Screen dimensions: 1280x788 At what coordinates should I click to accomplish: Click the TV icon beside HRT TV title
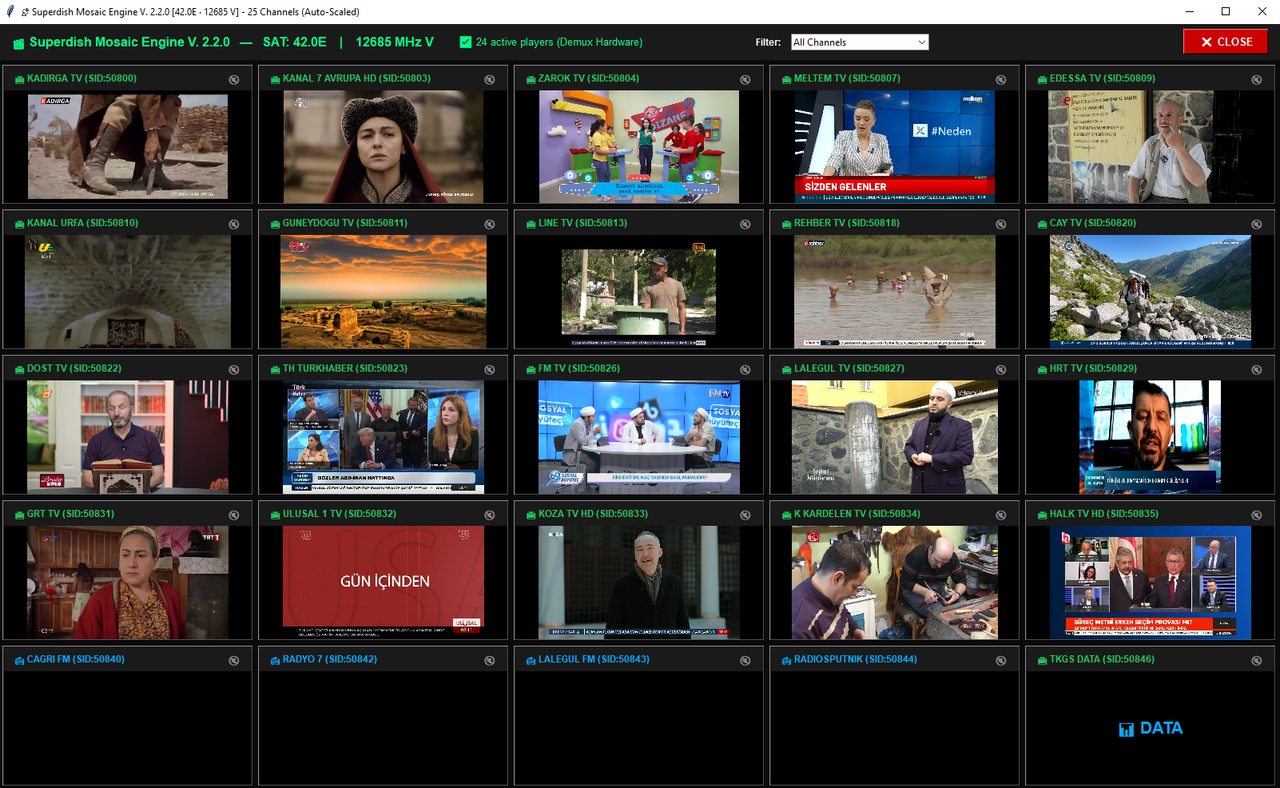pyautogui.click(x=1042, y=369)
